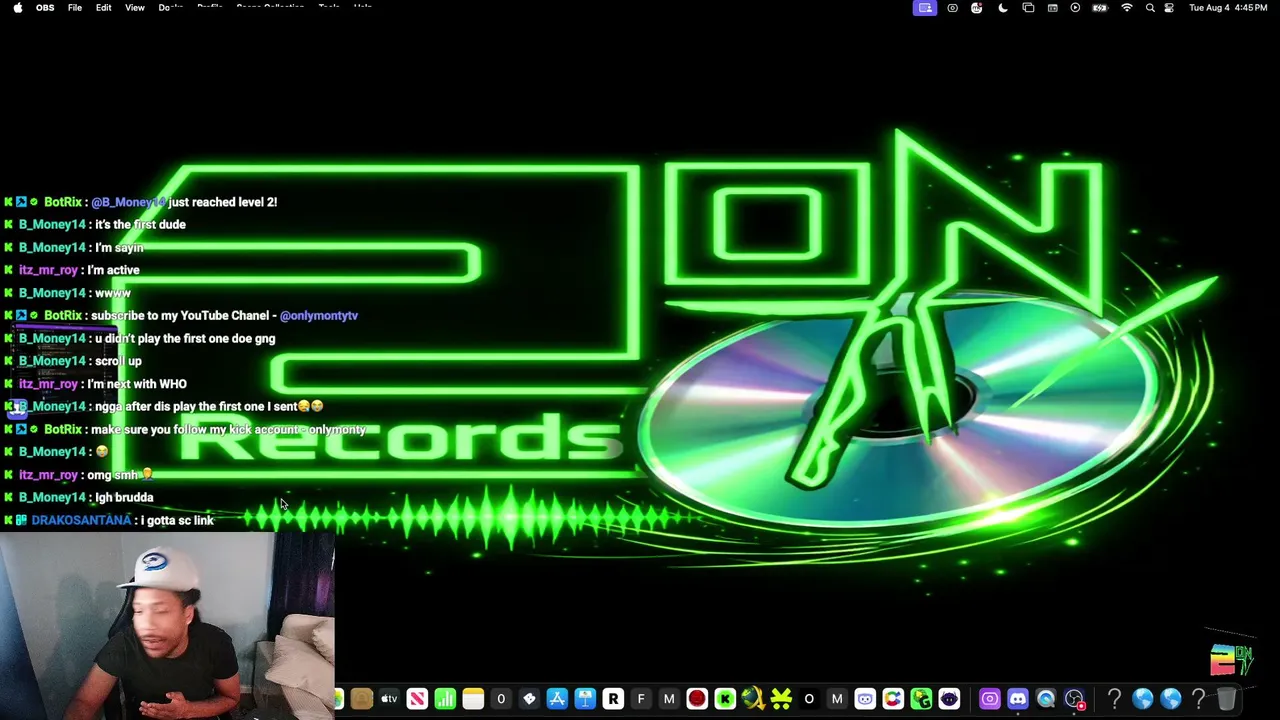Click "just reached level 2!" chat text
The height and width of the screenshot is (720, 1280).
[223, 202]
